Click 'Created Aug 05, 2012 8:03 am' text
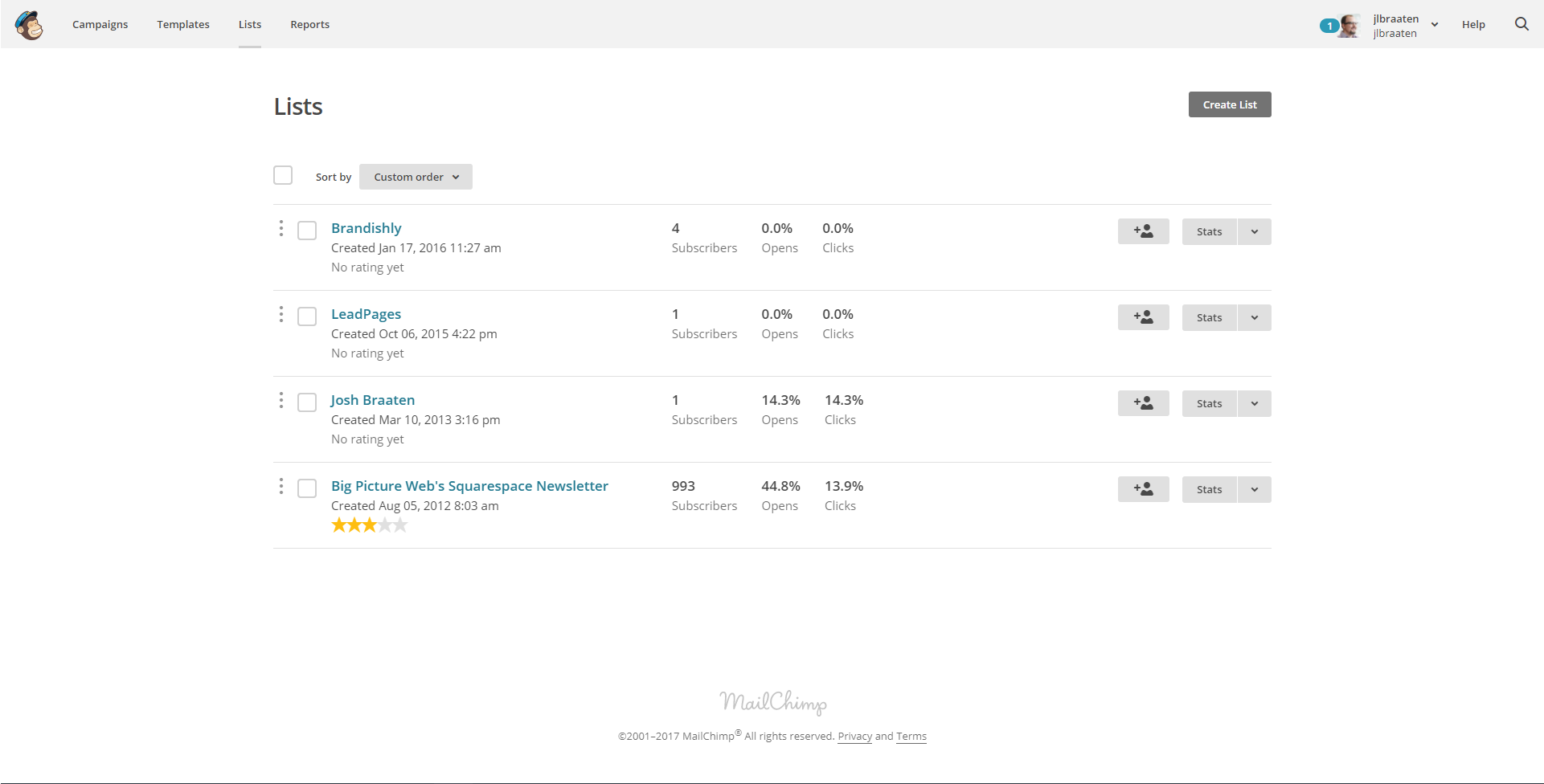Image resolution: width=1544 pixels, height=784 pixels. [x=415, y=506]
